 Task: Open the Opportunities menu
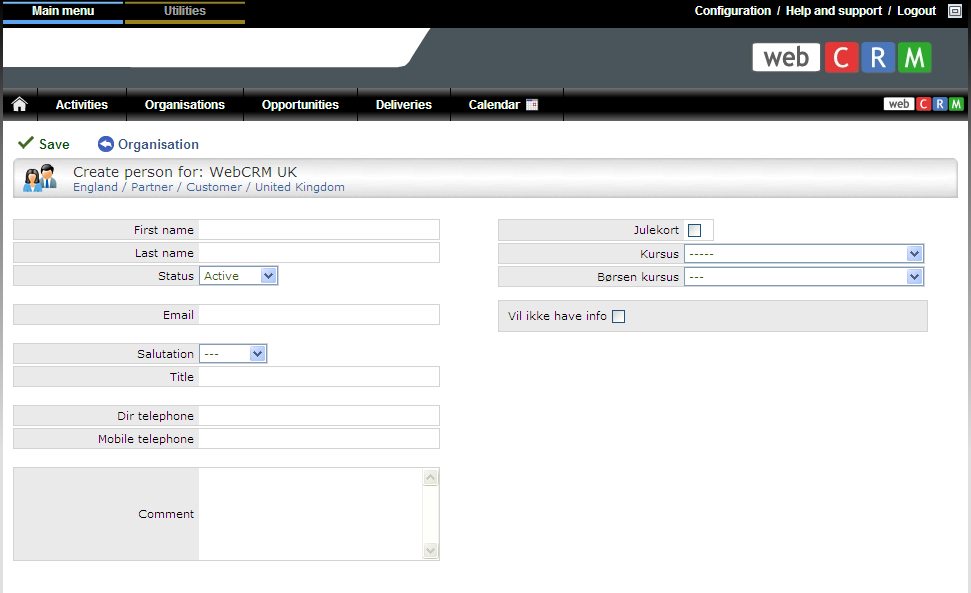[300, 105]
